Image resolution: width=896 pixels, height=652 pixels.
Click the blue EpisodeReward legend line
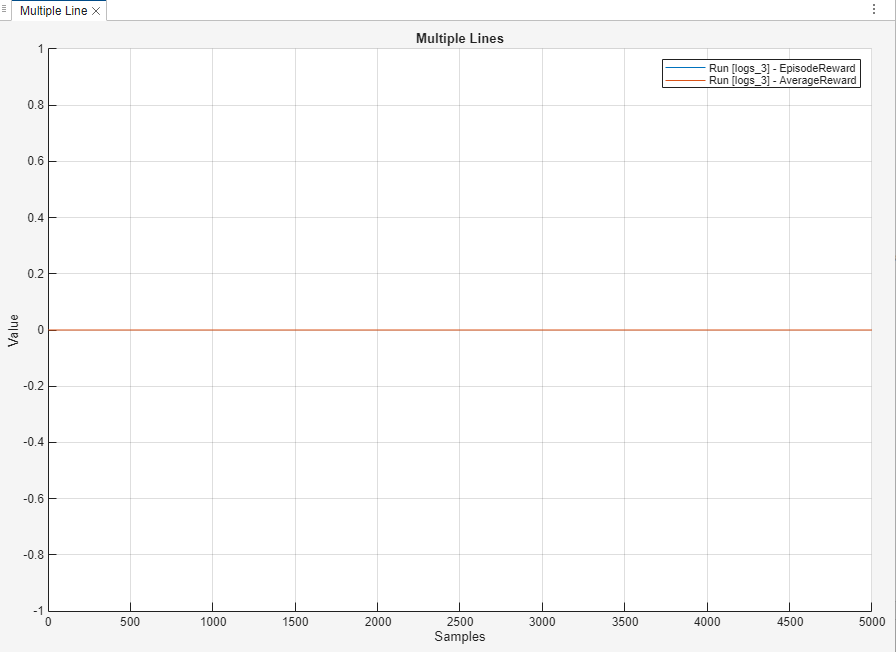684,67
